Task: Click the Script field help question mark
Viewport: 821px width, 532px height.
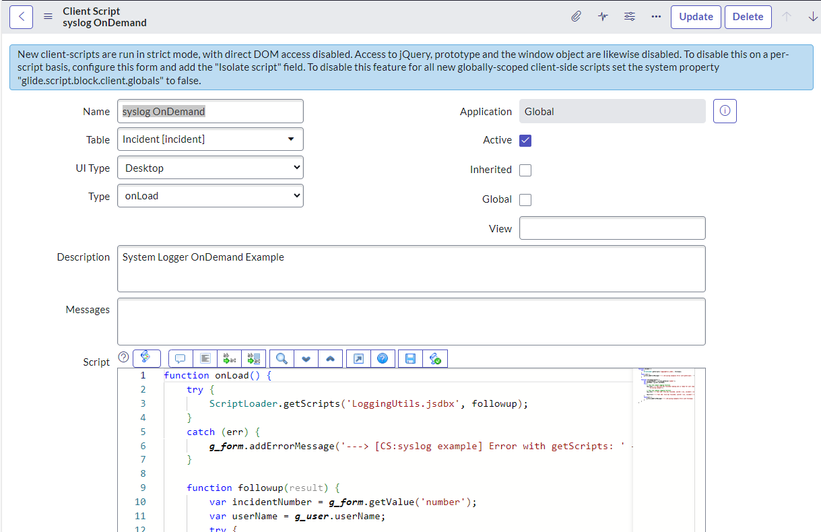Action: [x=124, y=357]
